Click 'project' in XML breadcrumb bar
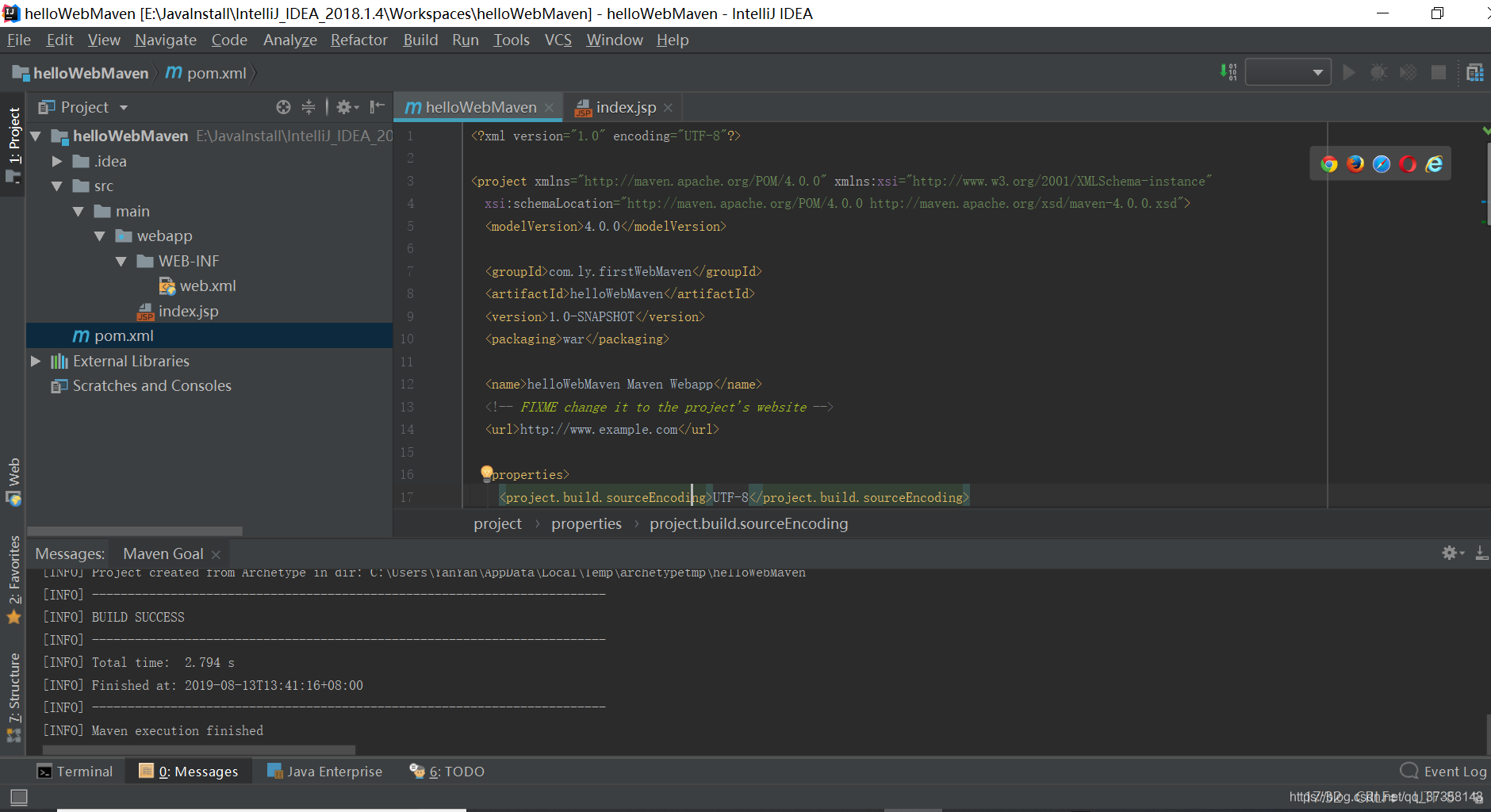 (x=497, y=523)
